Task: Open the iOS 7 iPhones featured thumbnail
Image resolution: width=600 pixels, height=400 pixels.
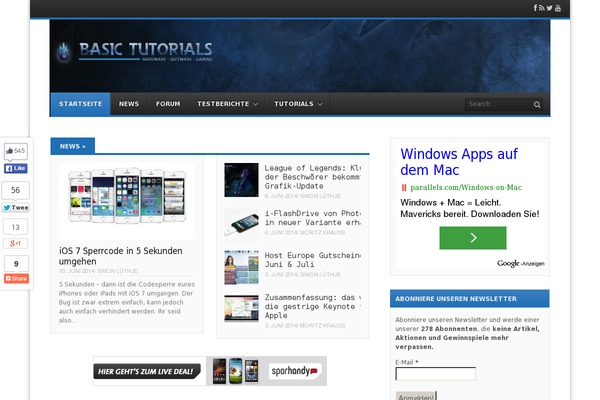Action: click(x=127, y=201)
